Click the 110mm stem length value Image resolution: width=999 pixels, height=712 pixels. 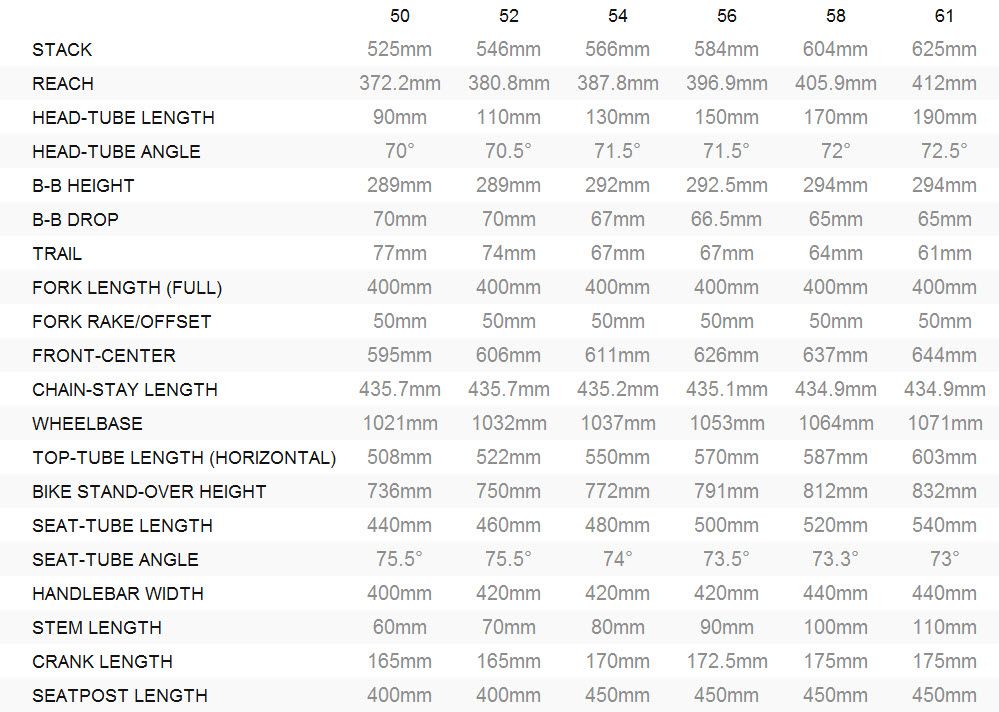(x=944, y=627)
